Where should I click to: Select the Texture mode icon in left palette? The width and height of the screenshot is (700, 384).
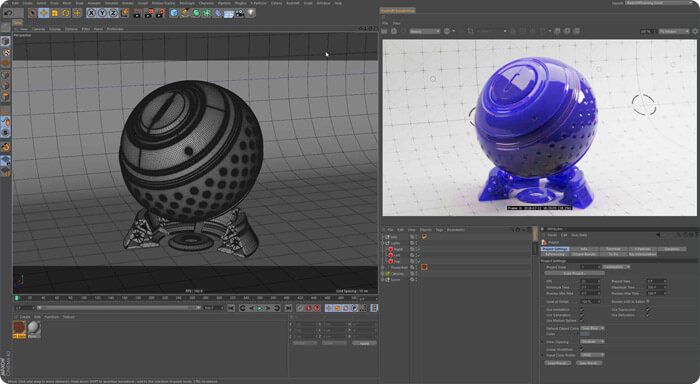6,53
